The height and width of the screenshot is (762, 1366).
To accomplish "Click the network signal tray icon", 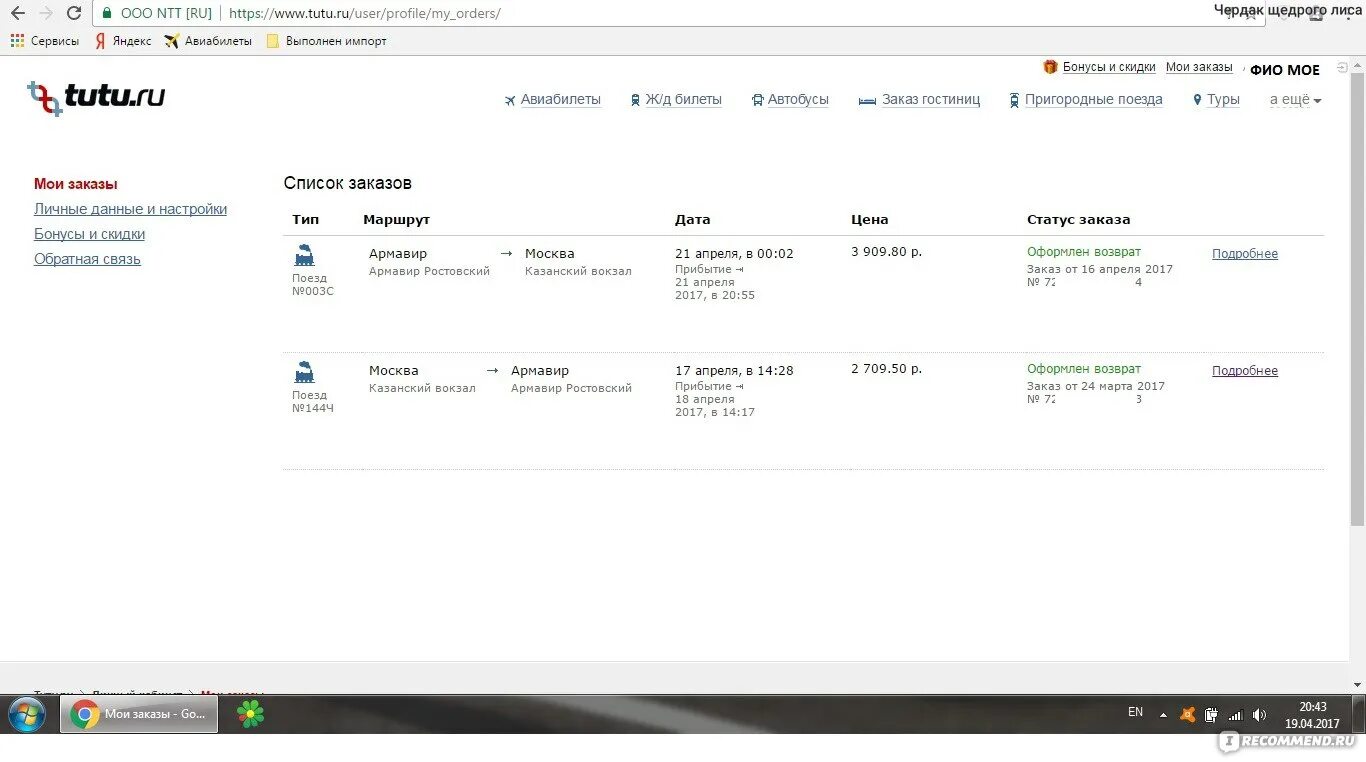I will click(1235, 714).
